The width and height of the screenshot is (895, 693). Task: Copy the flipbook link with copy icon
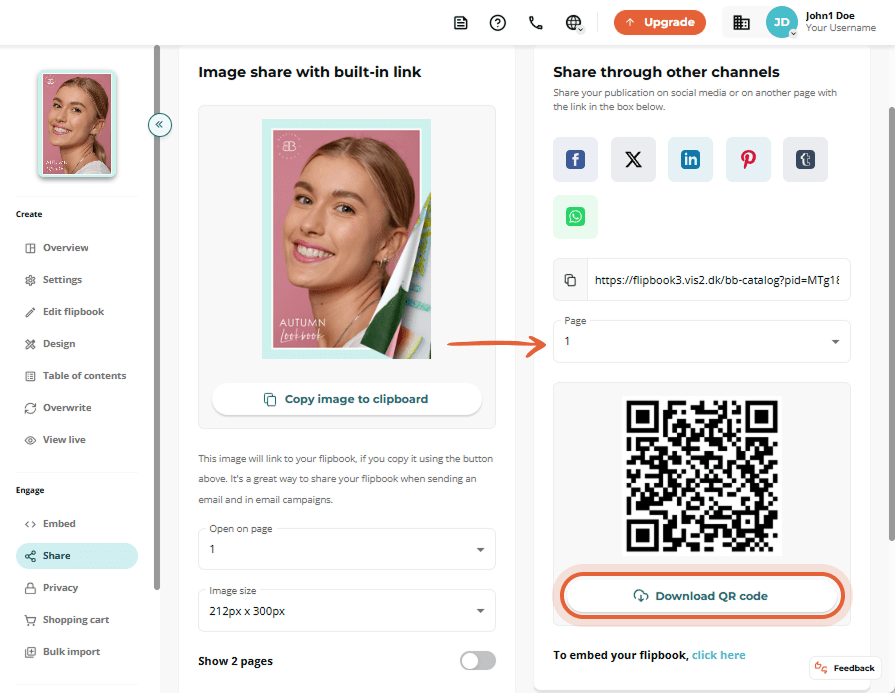point(570,280)
